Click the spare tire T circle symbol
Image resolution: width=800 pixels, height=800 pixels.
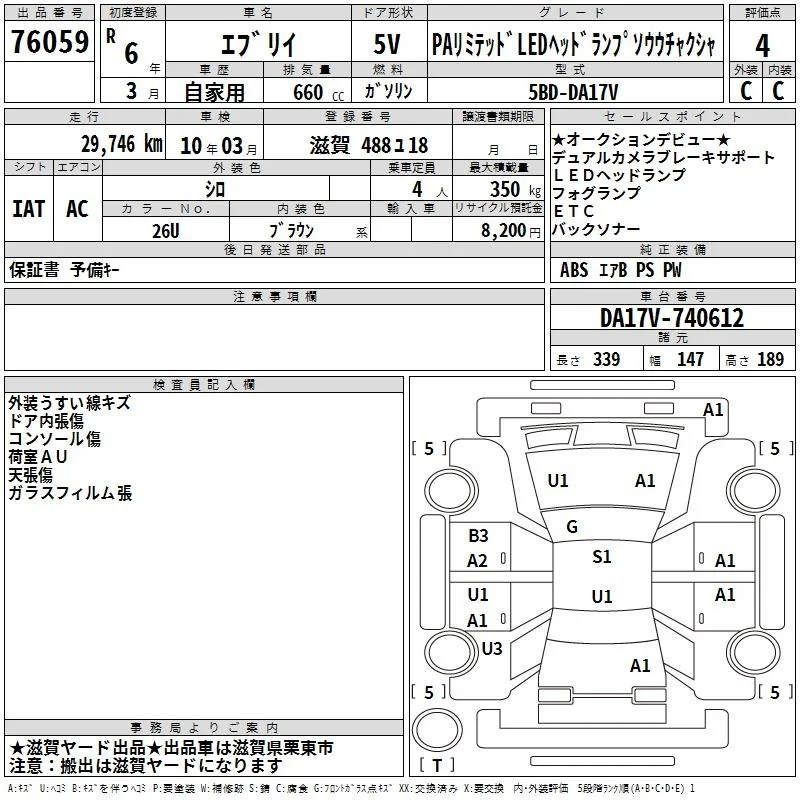[x=437, y=729]
